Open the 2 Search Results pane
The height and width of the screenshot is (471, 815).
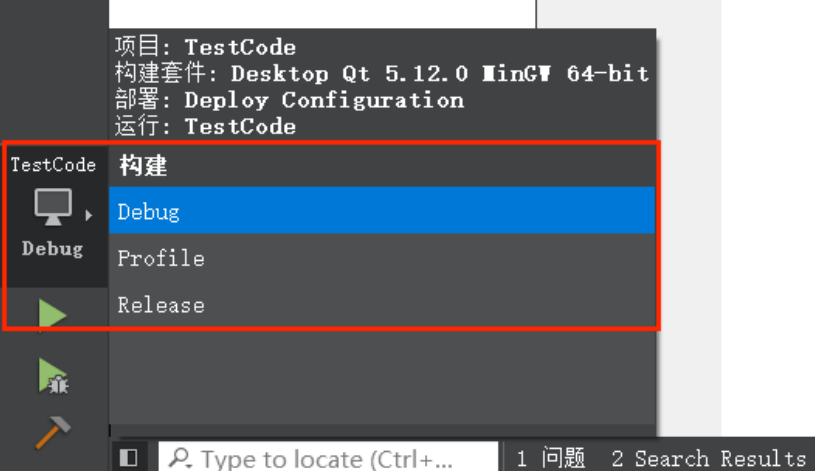point(708,459)
